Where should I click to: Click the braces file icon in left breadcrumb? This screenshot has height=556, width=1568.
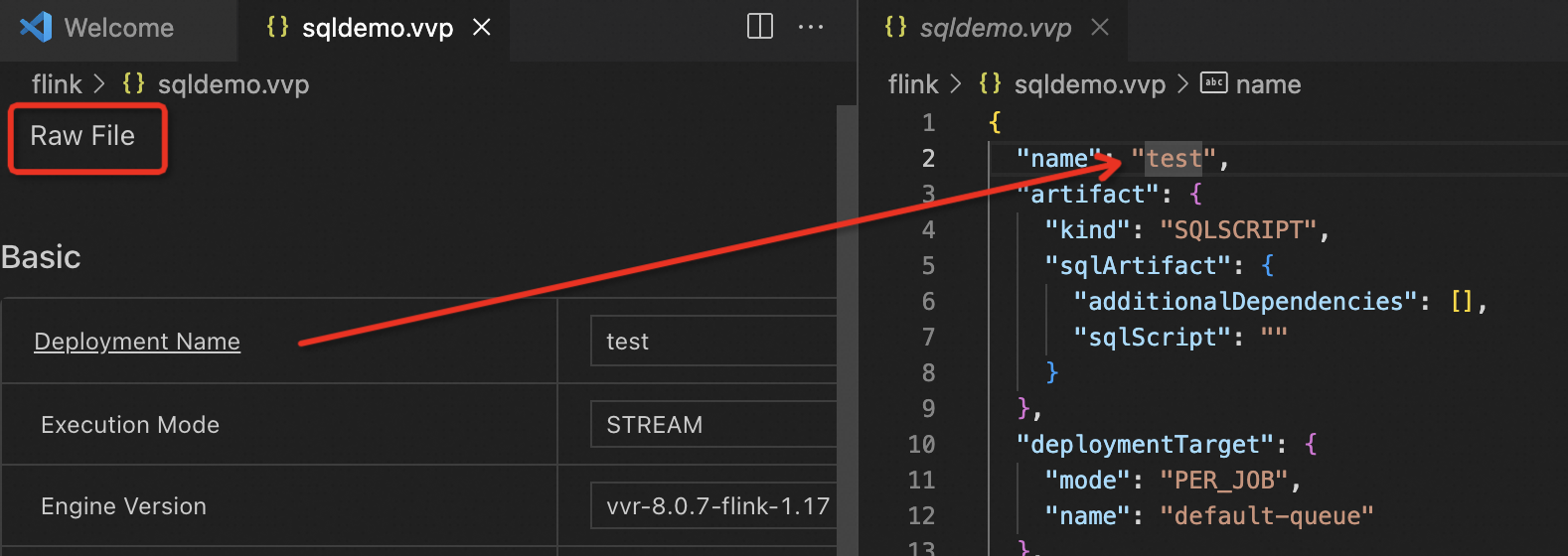[x=133, y=83]
